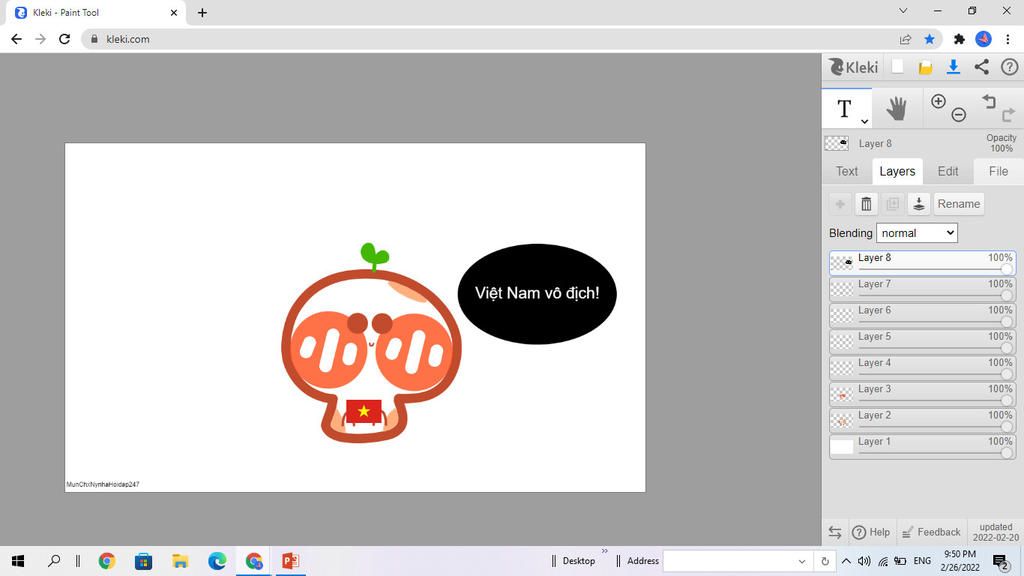1024x576 pixels.
Task: Open the taskbar Address dropdown arrow
Action: pyautogui.click(x=801, y=561)
